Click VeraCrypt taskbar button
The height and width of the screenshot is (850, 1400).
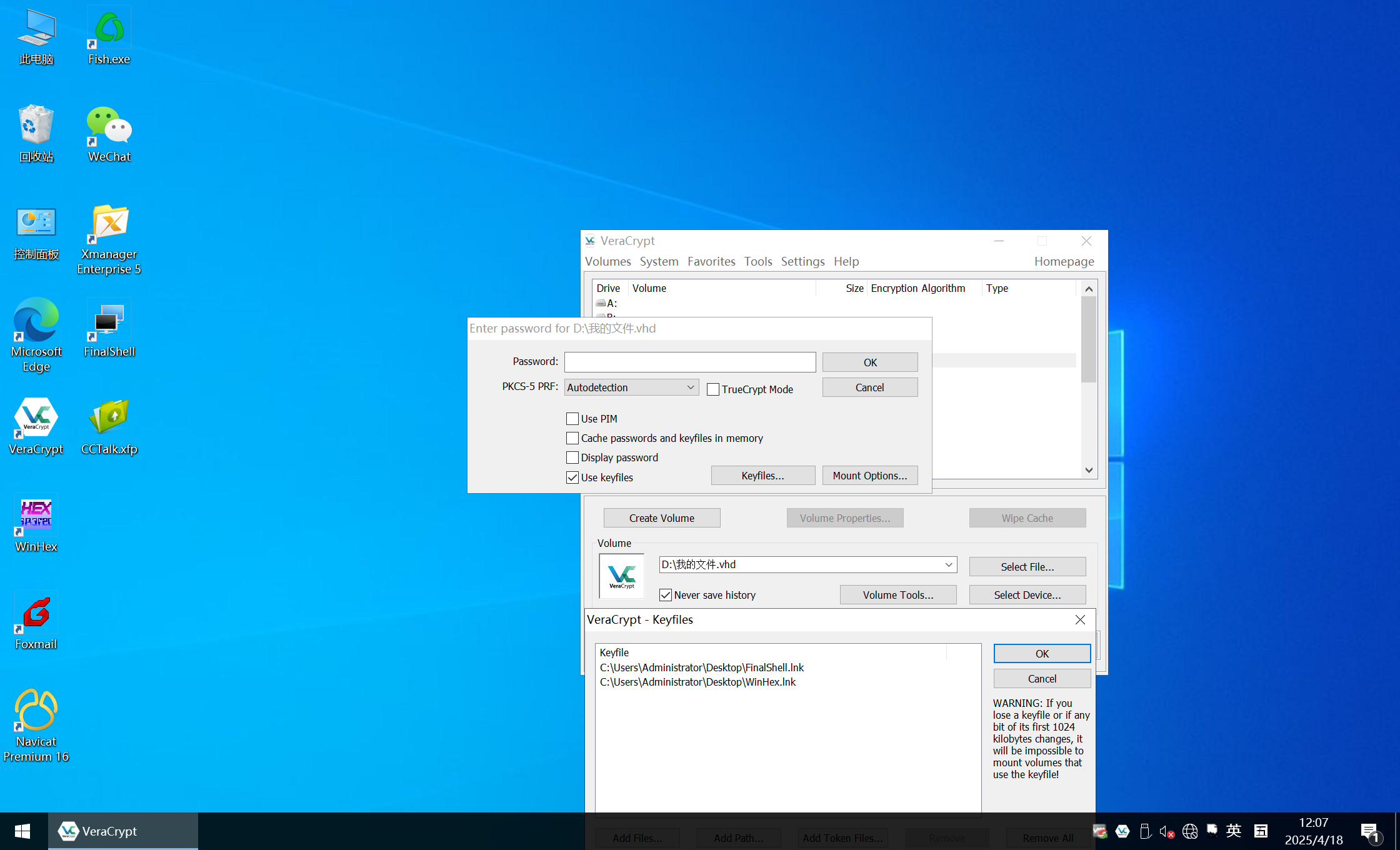(x=123, y=831)
